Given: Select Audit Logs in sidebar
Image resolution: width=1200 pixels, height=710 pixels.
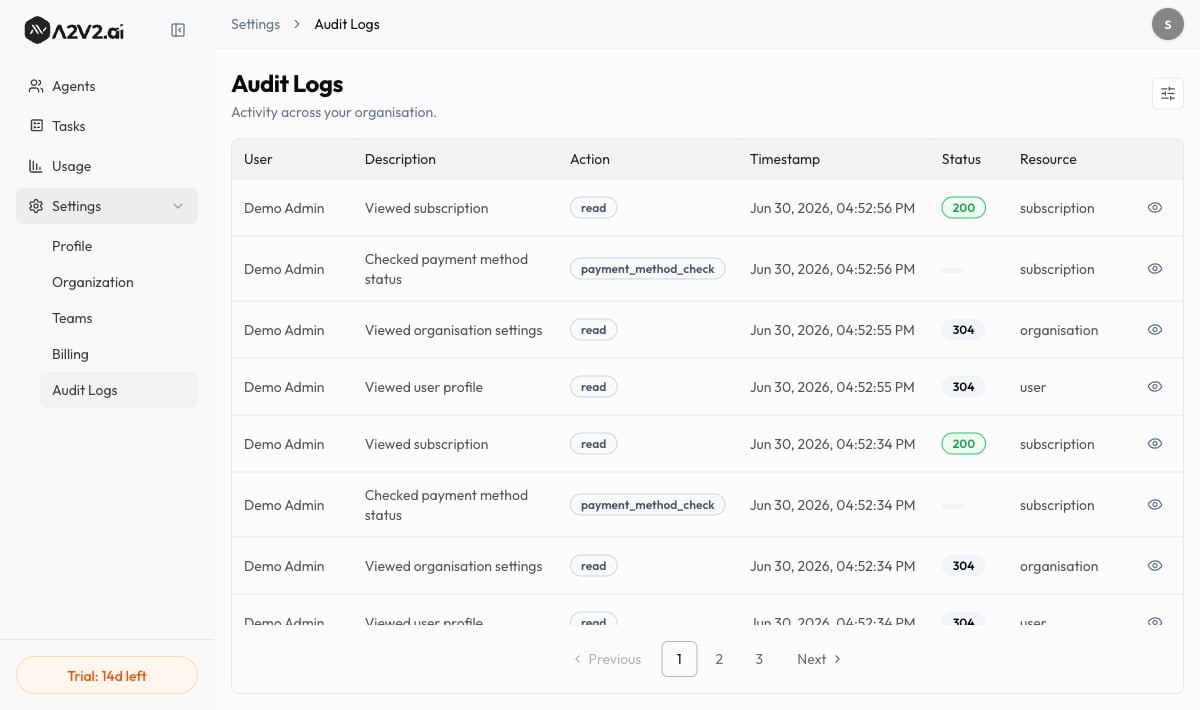Looking at the screenshot, I should click(119, 390).
